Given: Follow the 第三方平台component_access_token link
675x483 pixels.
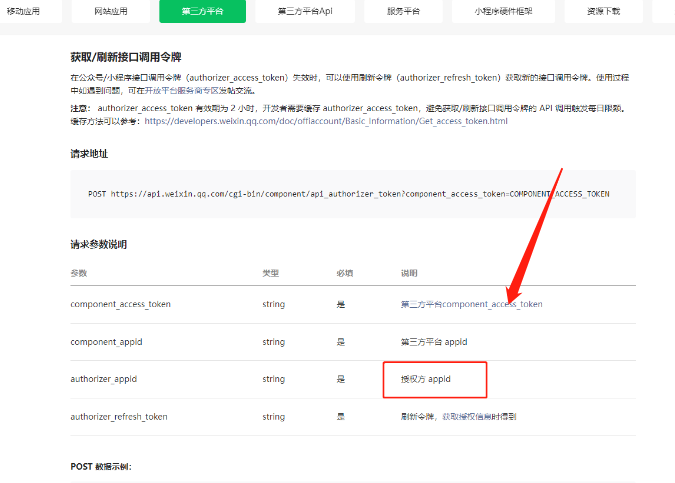Looking at the screenshot, I should (x=471, y=304).
